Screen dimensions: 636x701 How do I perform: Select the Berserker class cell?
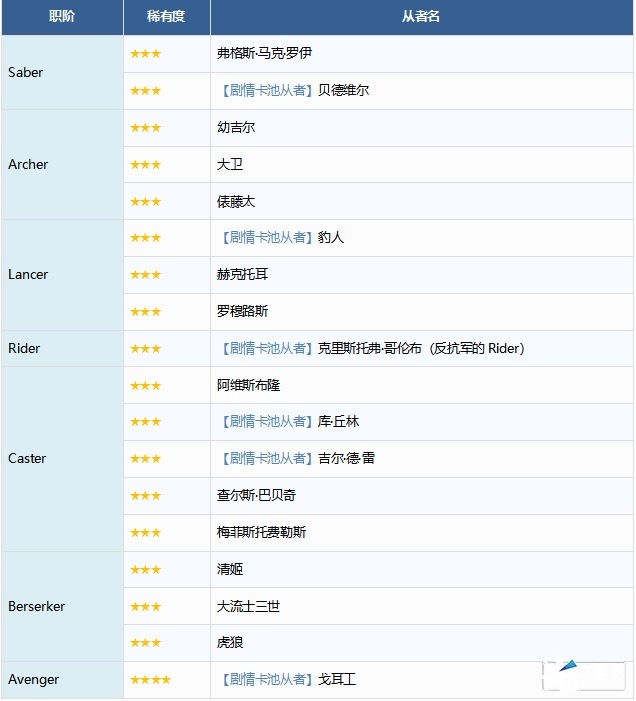tap(37, 606)
